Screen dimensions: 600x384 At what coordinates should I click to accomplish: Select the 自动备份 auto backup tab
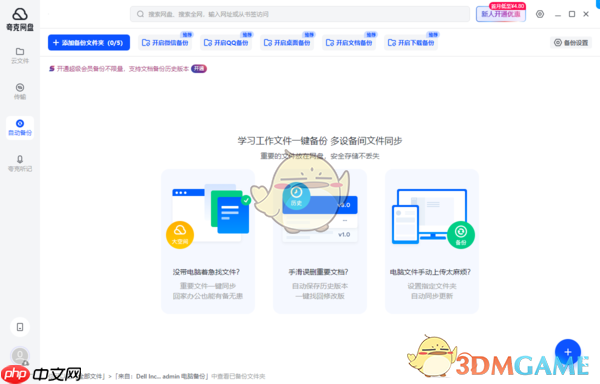[x=20, y=128]
